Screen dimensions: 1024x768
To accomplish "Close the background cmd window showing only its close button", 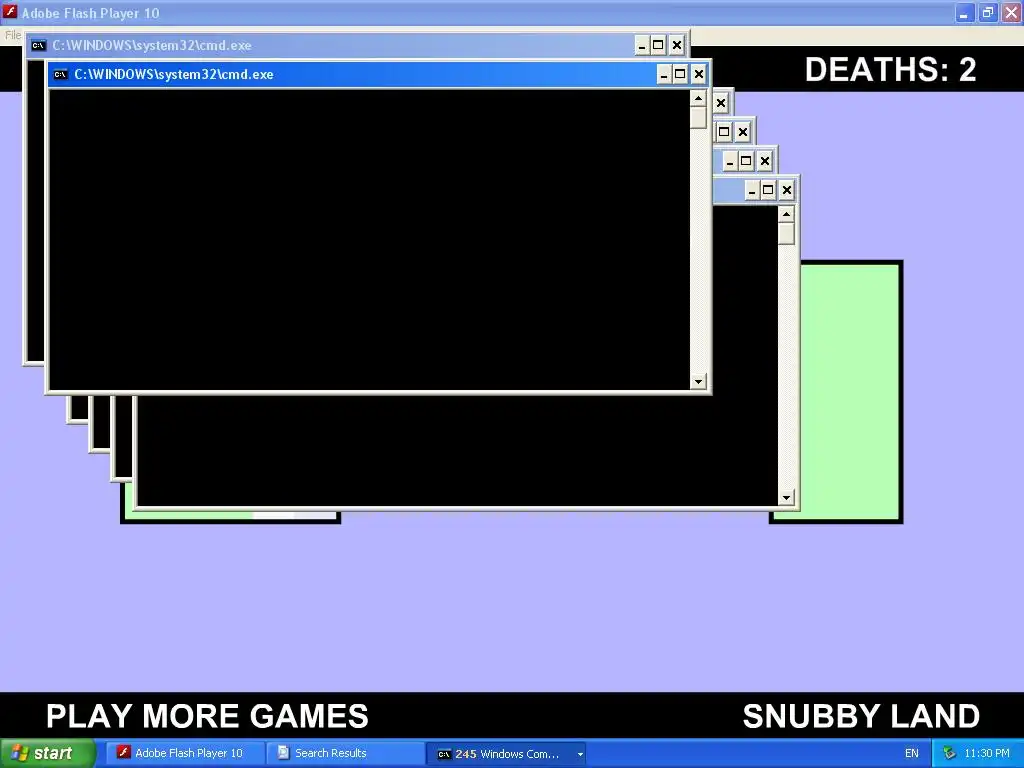I will (721, 103).
